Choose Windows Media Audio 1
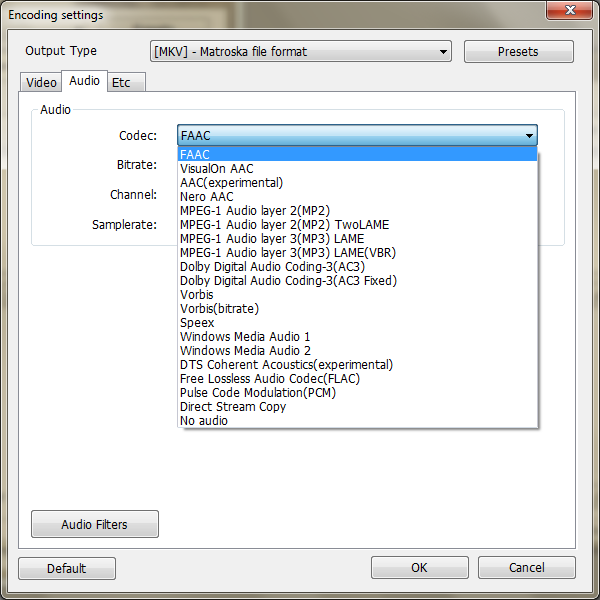This screenshot has height=600, width=600. click(357, 337)
